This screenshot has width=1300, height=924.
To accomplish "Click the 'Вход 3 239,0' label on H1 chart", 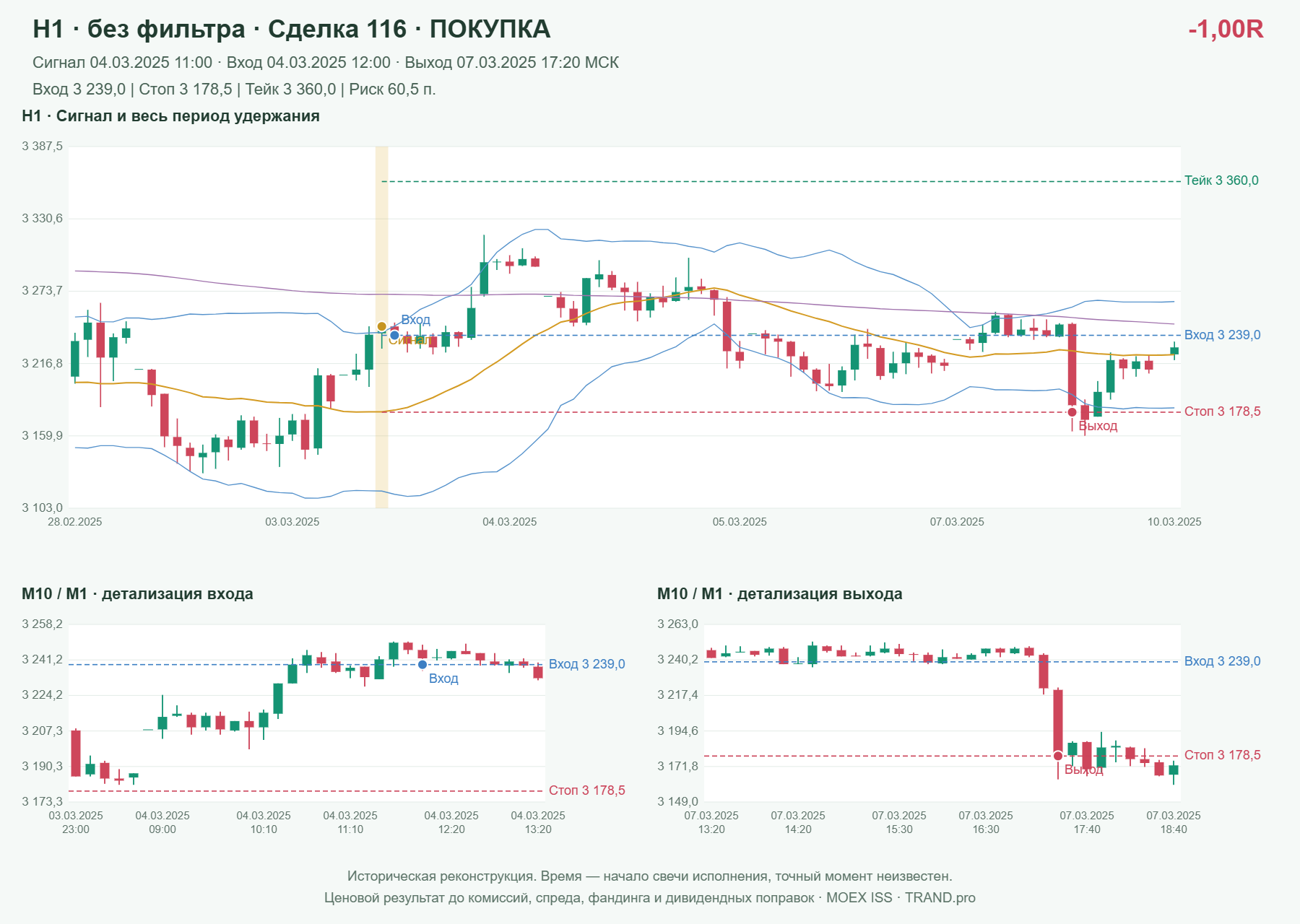I will pyautogui.click(x=1223, y=335).
